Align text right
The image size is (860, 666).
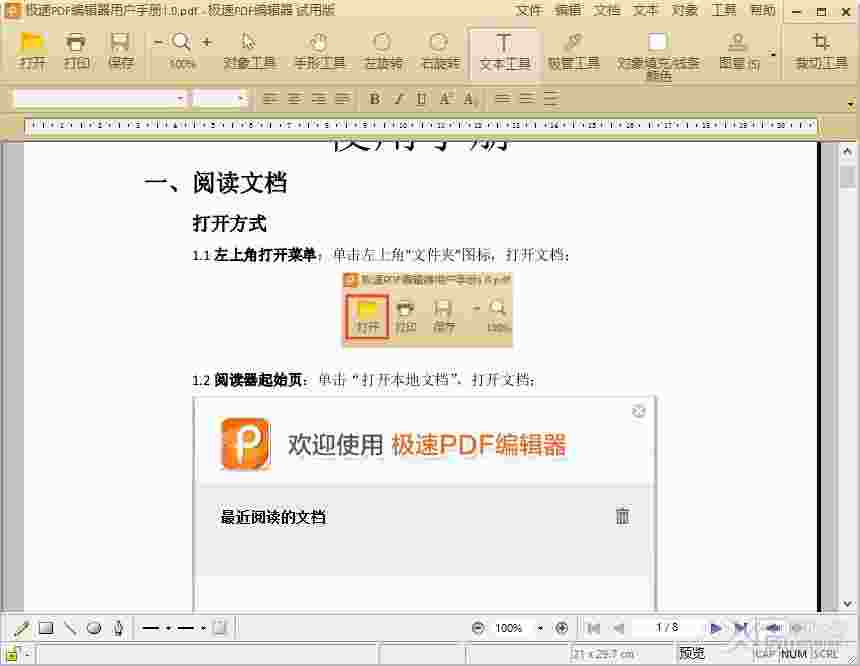319,99
